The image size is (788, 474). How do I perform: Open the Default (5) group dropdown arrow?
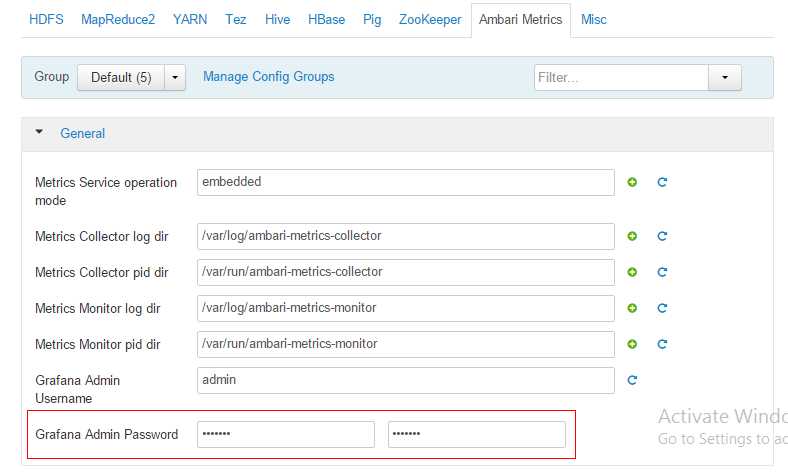click(x=175, y=77)
